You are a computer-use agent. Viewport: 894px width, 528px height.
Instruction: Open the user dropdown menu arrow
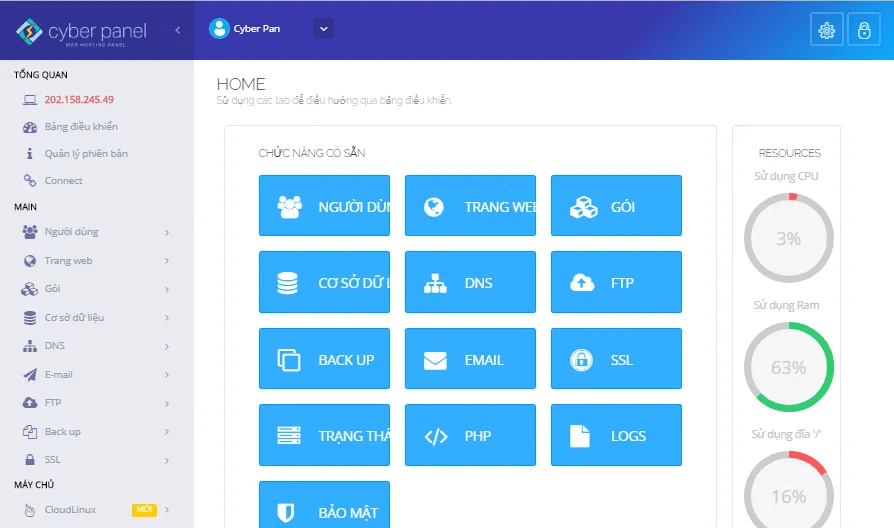(x=323, y=29)
